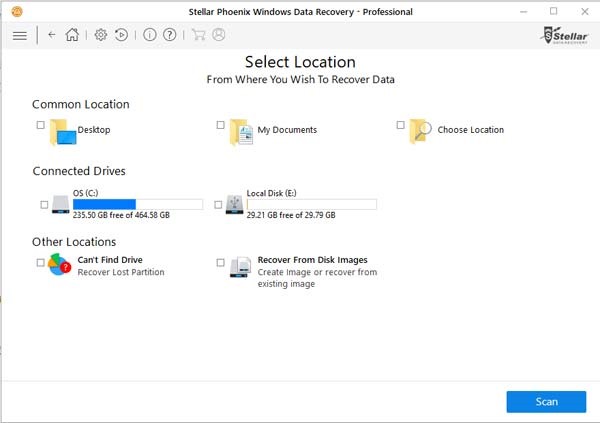Select the OS (C:) drive checkbox
Screen dimensions: 600x423
(44, 205)
